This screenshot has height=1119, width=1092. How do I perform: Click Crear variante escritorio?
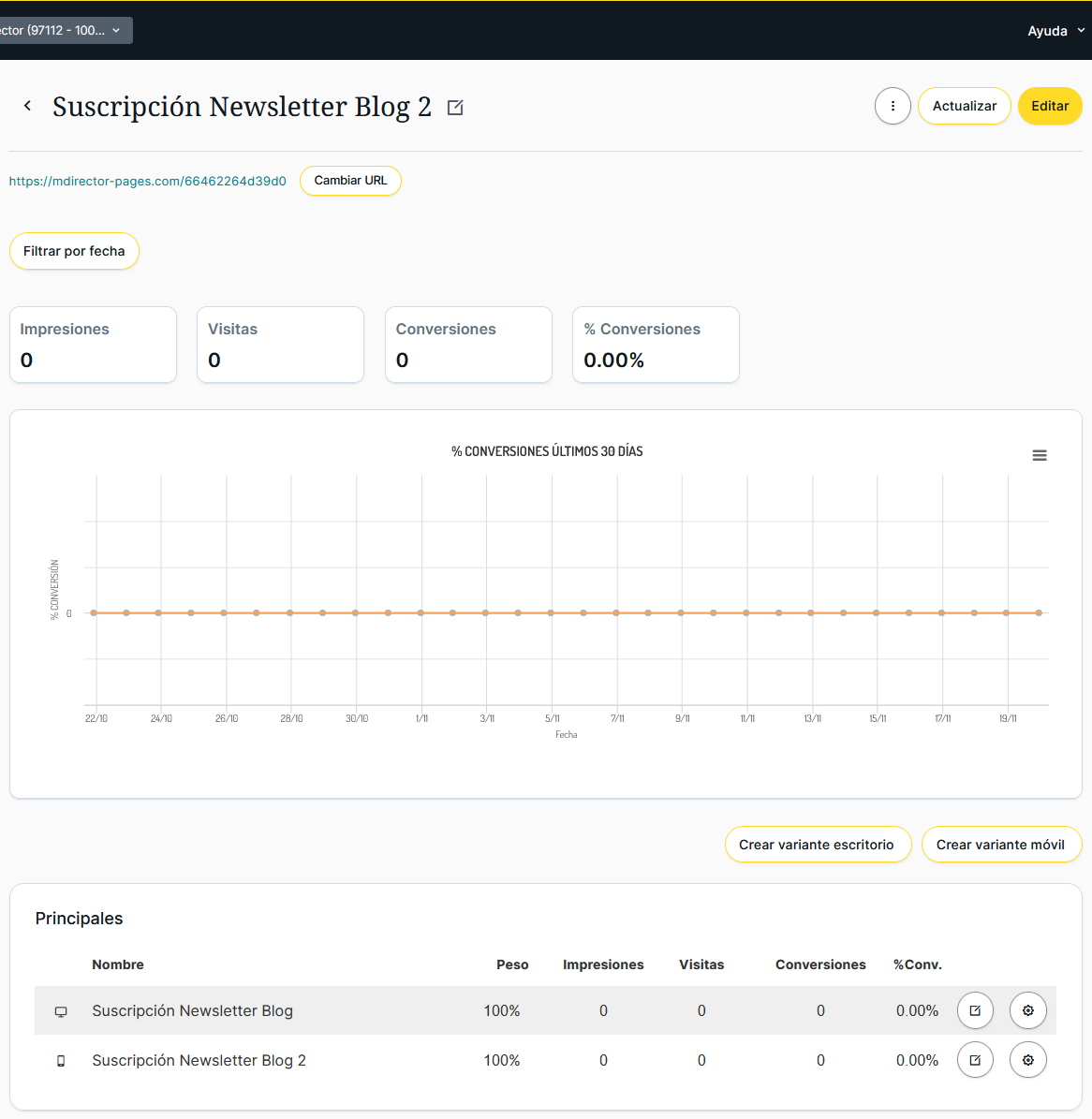coord(817,845)
